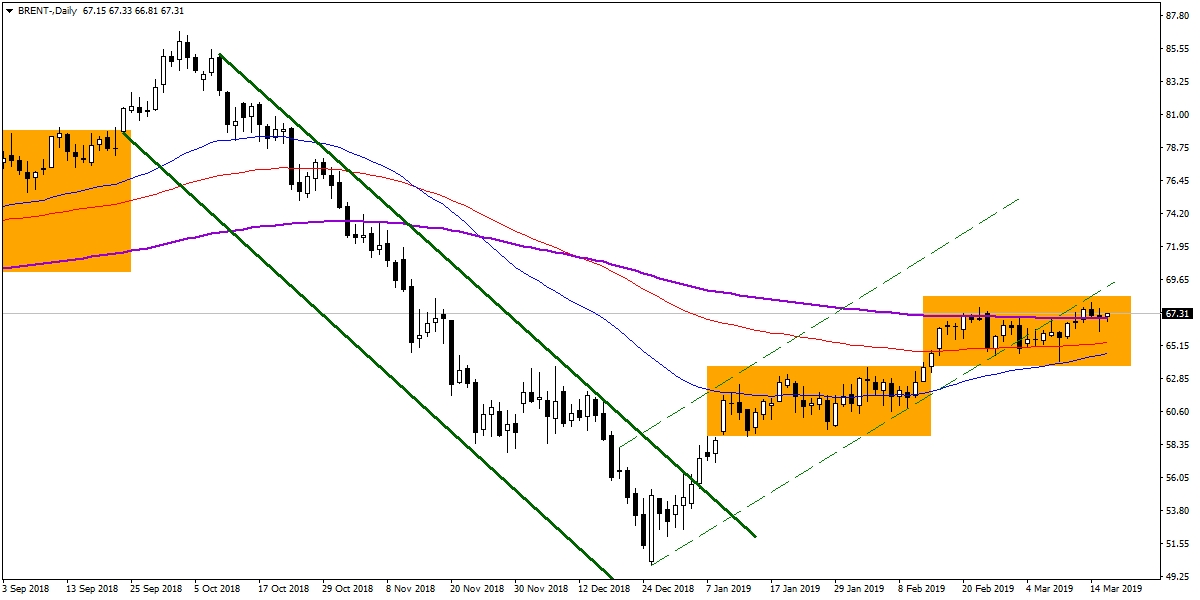This screenshot has height=600, width=1200.
Task: Click the 3 Sep 2018 date label
Action: (x=27, y=589)
